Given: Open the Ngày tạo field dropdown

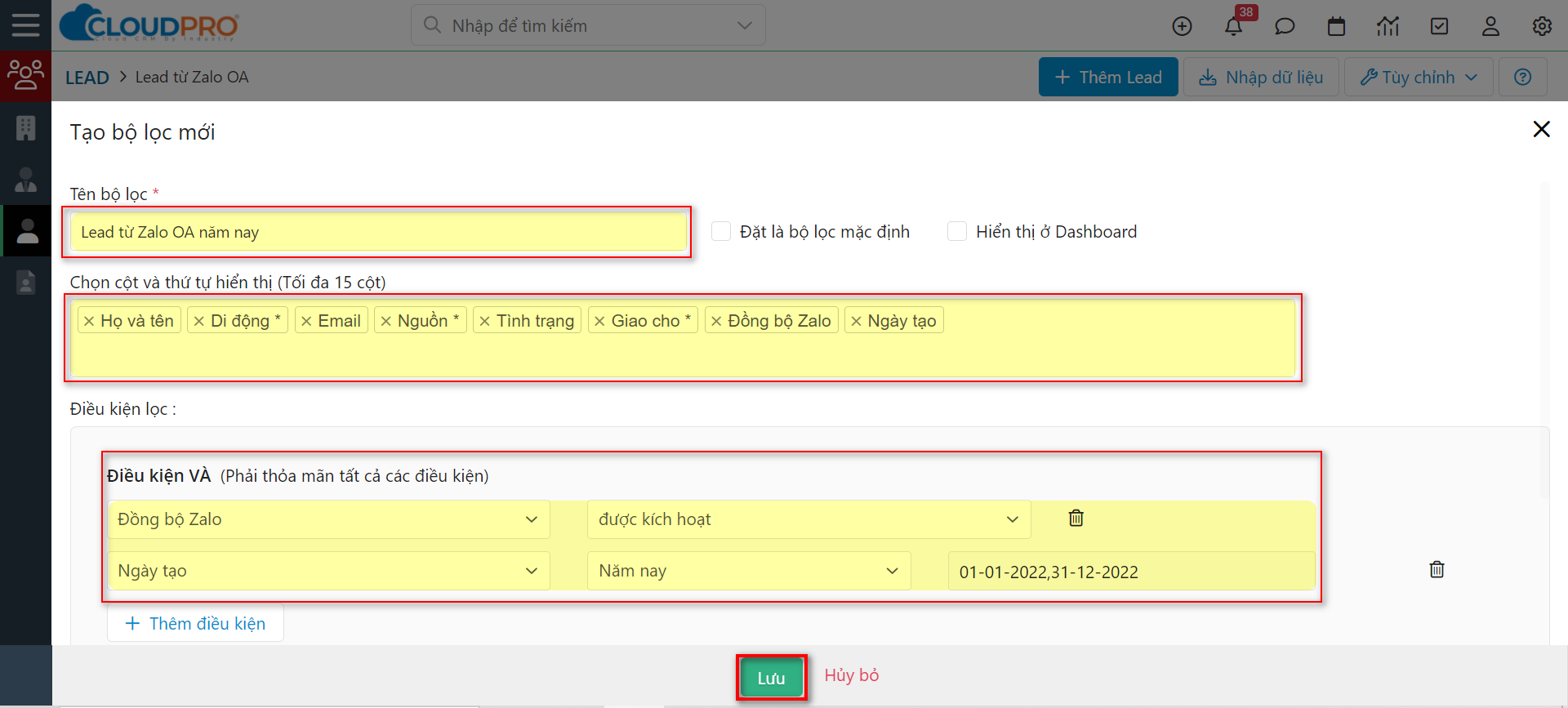Looking at the screenshot, I should 328,571.
